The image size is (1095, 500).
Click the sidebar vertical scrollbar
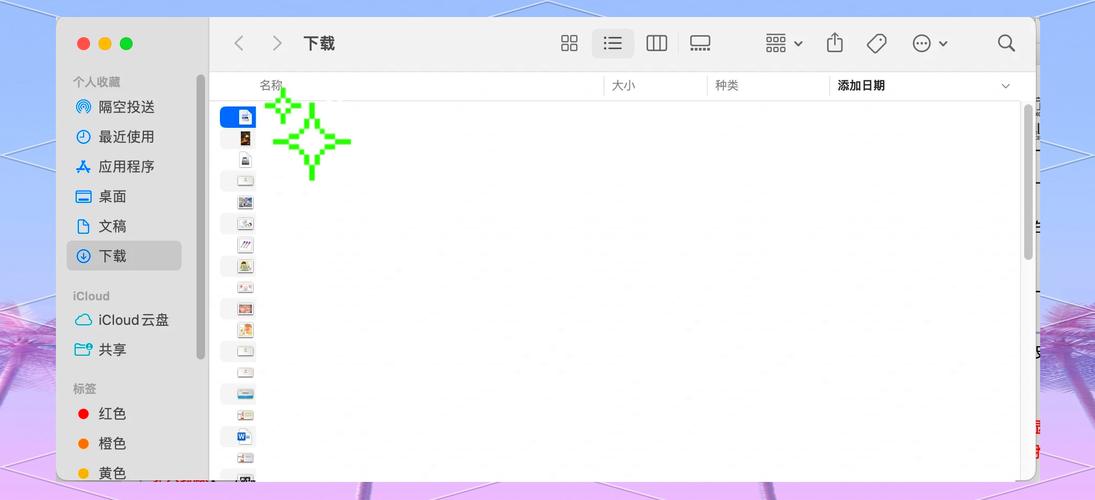[x=201, y=216]
